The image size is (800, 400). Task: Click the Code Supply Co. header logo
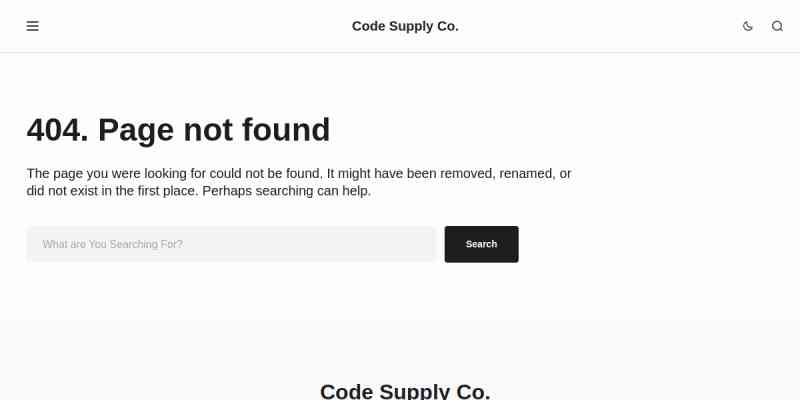click(405, 26)
